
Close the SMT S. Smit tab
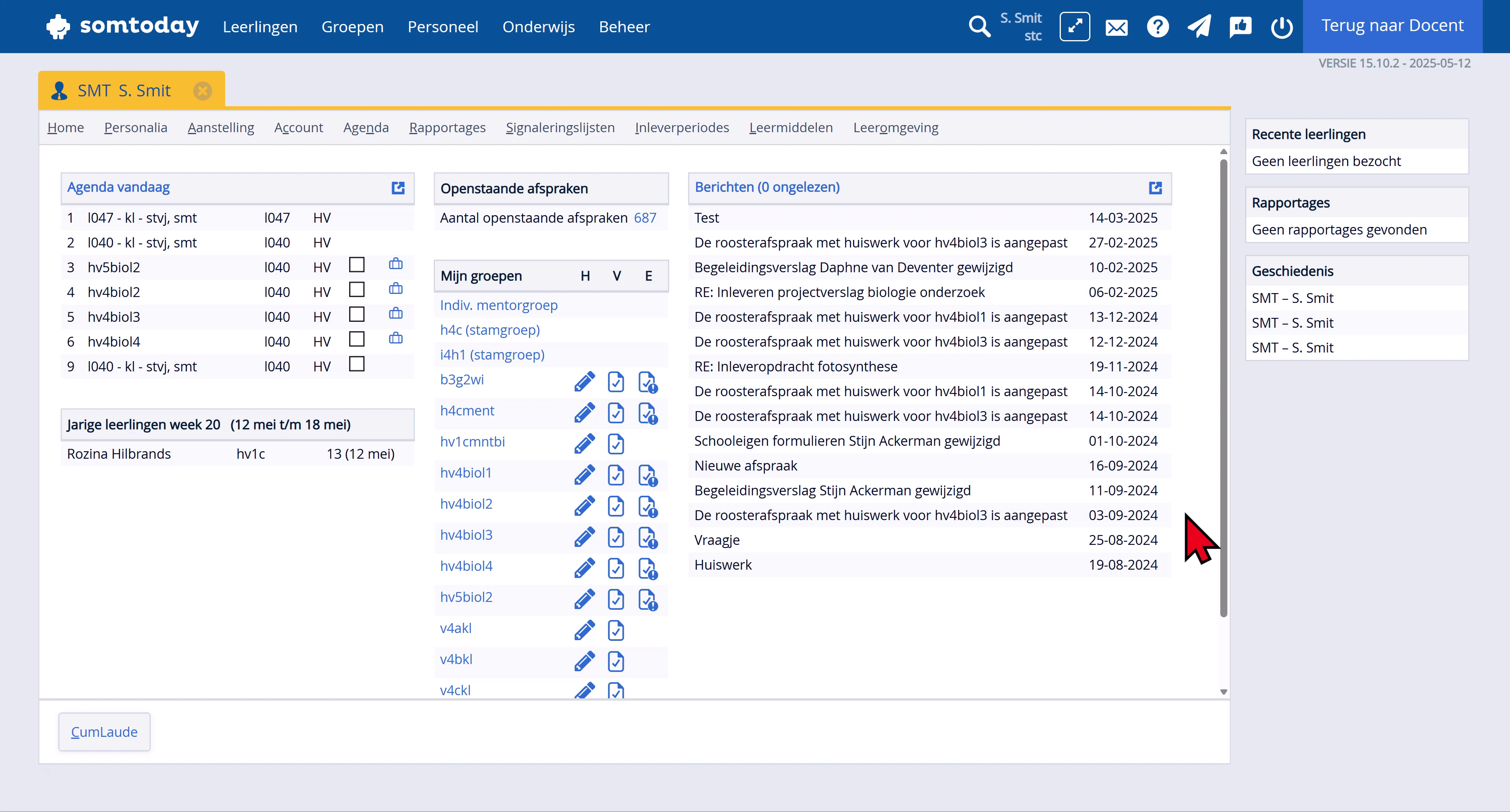coord(203,91)
